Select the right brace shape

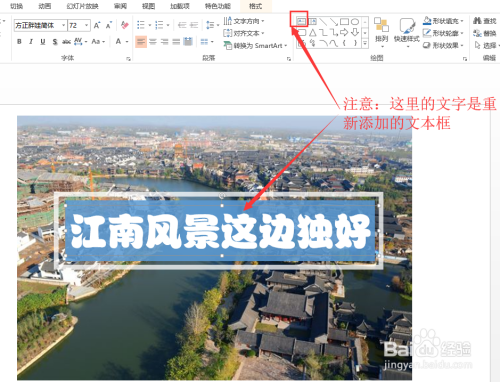click(355, 43)
